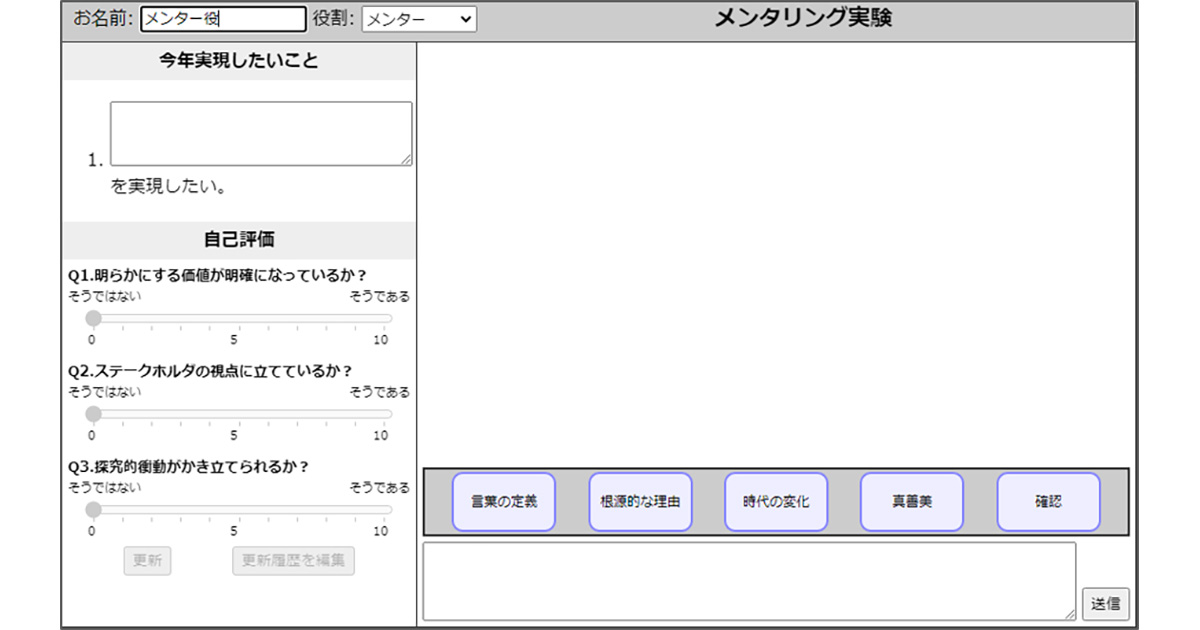The image size is (1200, 630).
Task: Select the 時代の変化 prompt button
Action: click(x=776, y=502)
